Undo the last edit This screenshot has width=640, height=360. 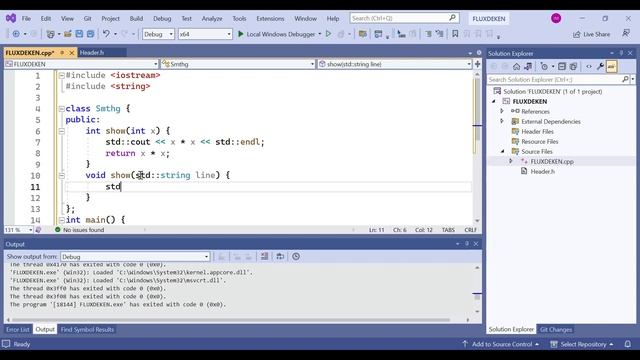point(106,34)
